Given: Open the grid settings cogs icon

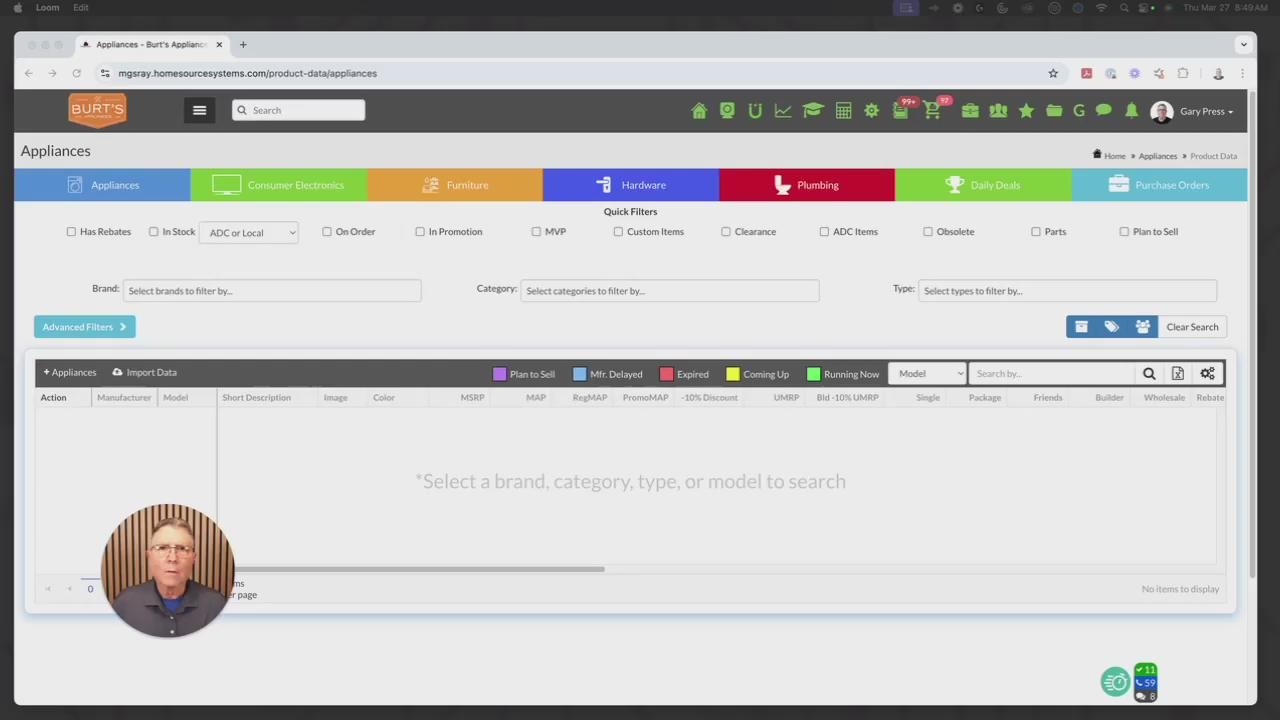Looking at the screenshot, I should [1207, 374].
